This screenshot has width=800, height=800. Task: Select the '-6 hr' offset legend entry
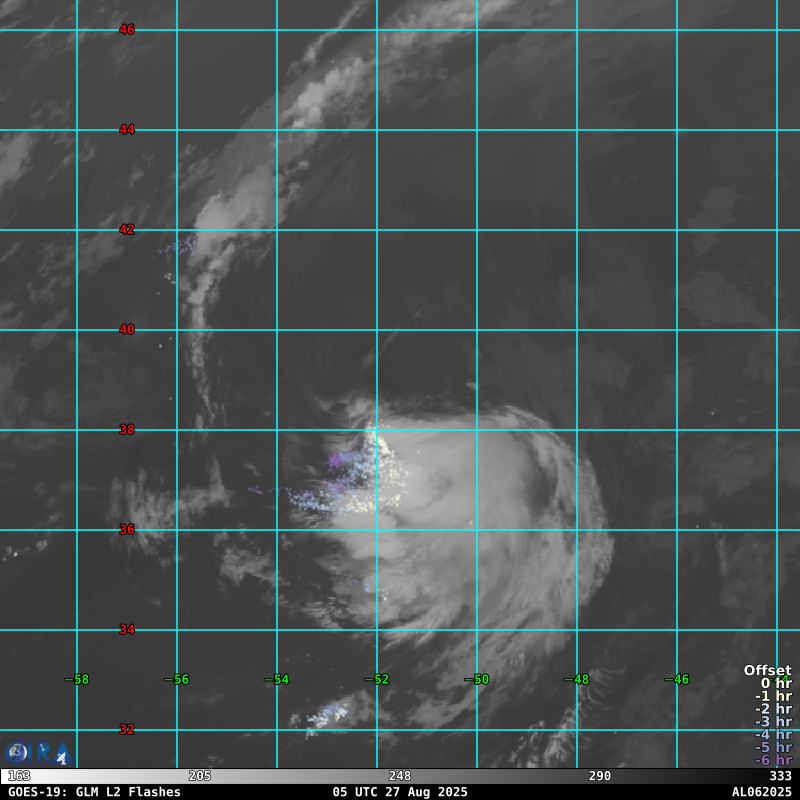click(773, 760)
